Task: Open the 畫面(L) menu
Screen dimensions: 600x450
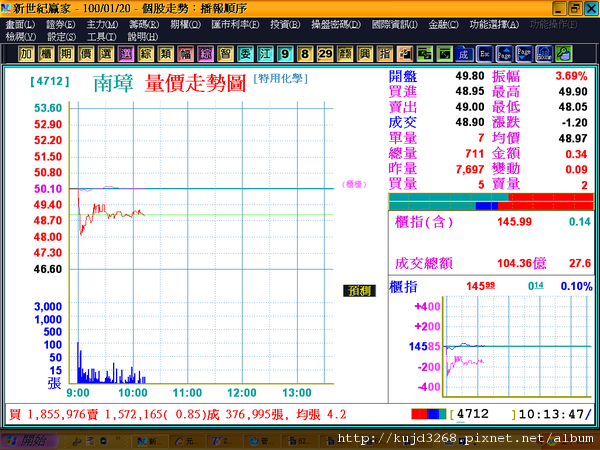Action: coord(20,24)
